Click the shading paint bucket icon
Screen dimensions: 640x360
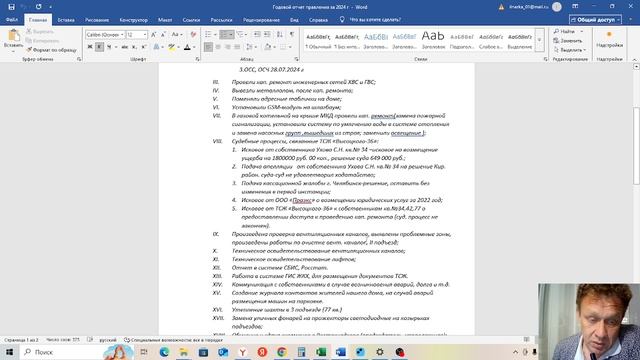[267, 47]
